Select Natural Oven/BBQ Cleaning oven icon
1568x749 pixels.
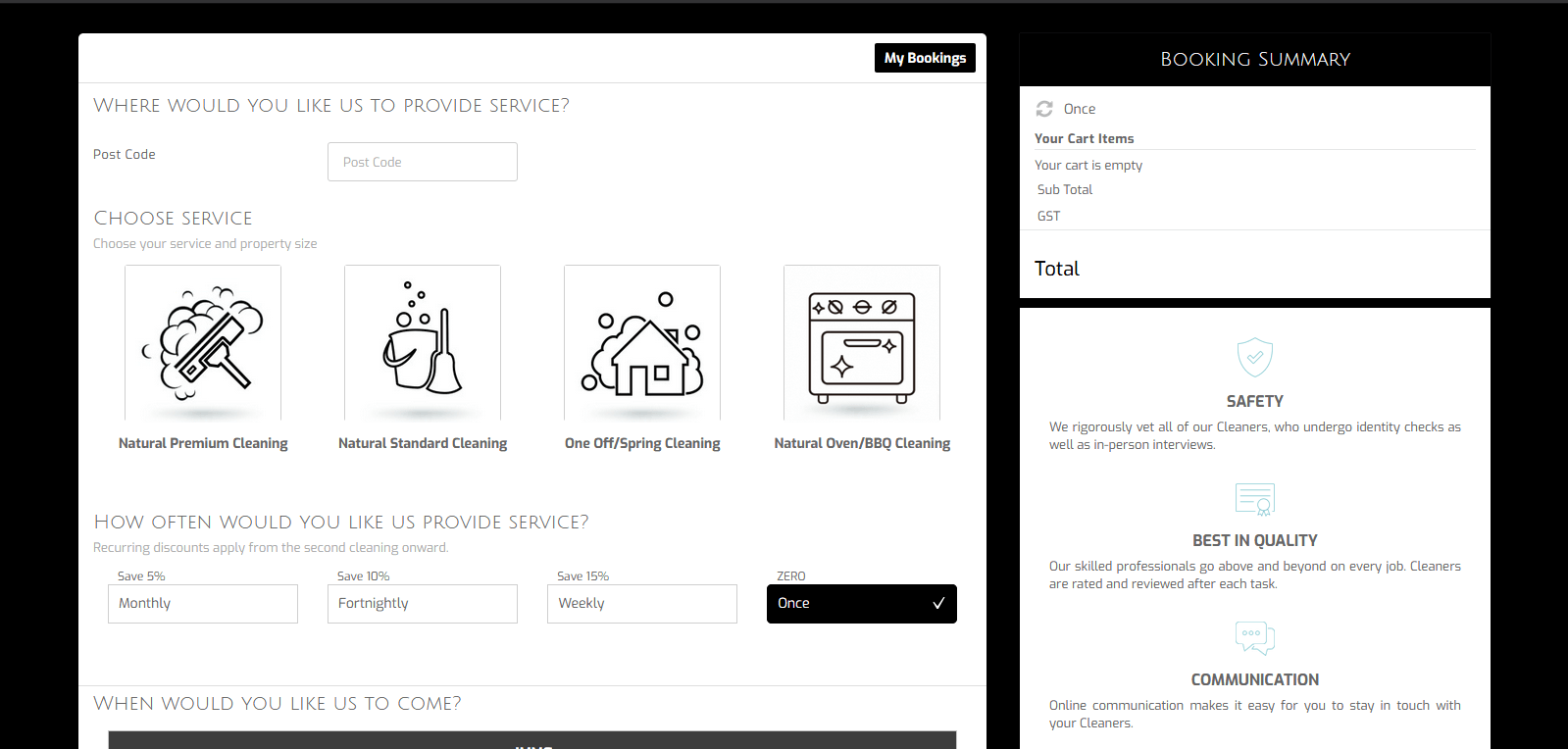tap(862, 343)
